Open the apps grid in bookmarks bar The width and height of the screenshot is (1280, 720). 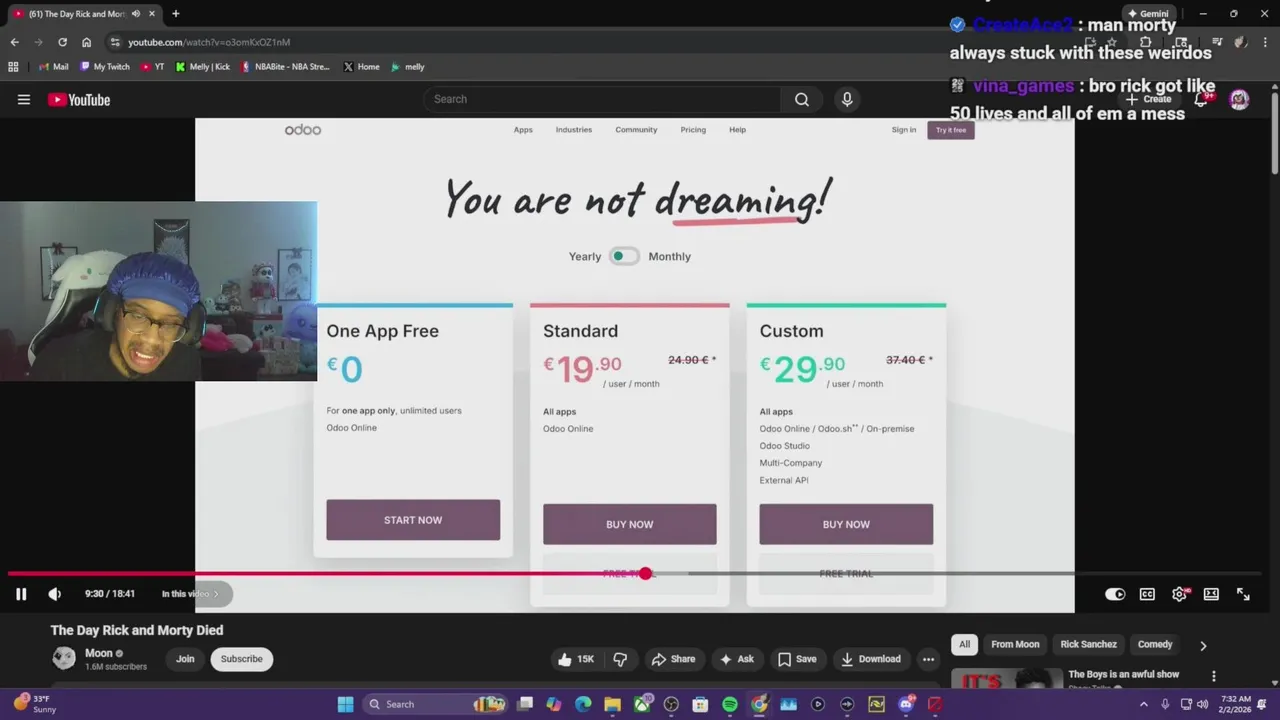coord(13,67)
